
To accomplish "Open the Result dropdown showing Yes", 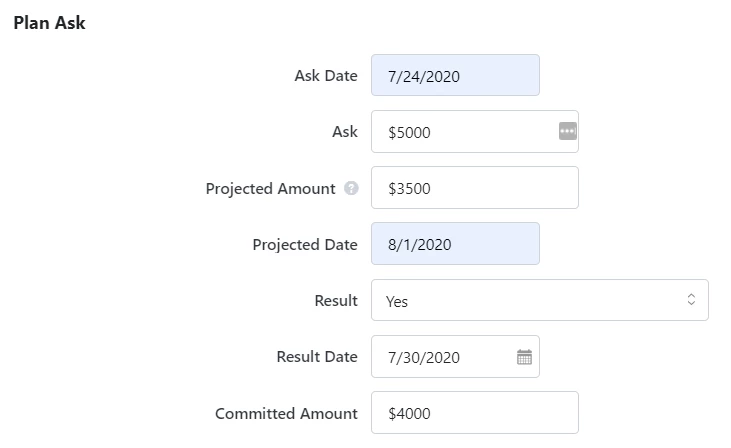I will pos(539,300).
